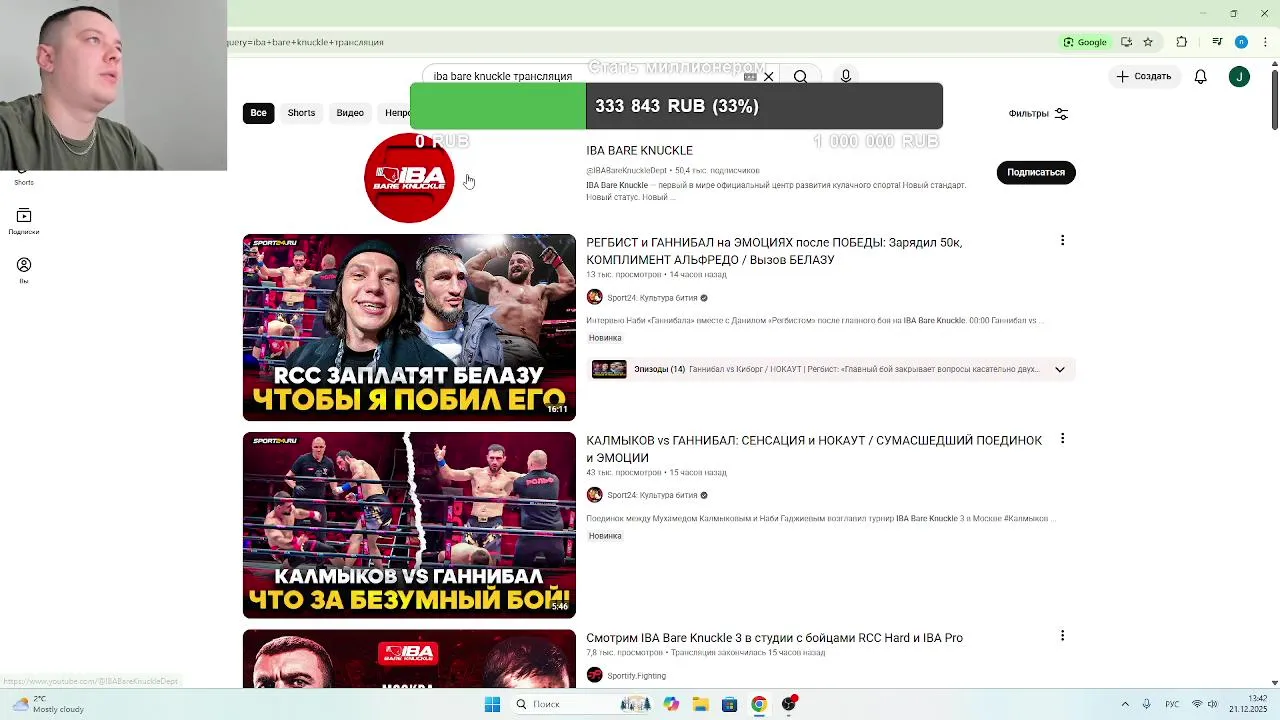The image size is (1280, 720).
Task: Open video title РЕГБИСТ и ГАННИБАЛ на ЭМОЦИЯХ
Action: 774,251
